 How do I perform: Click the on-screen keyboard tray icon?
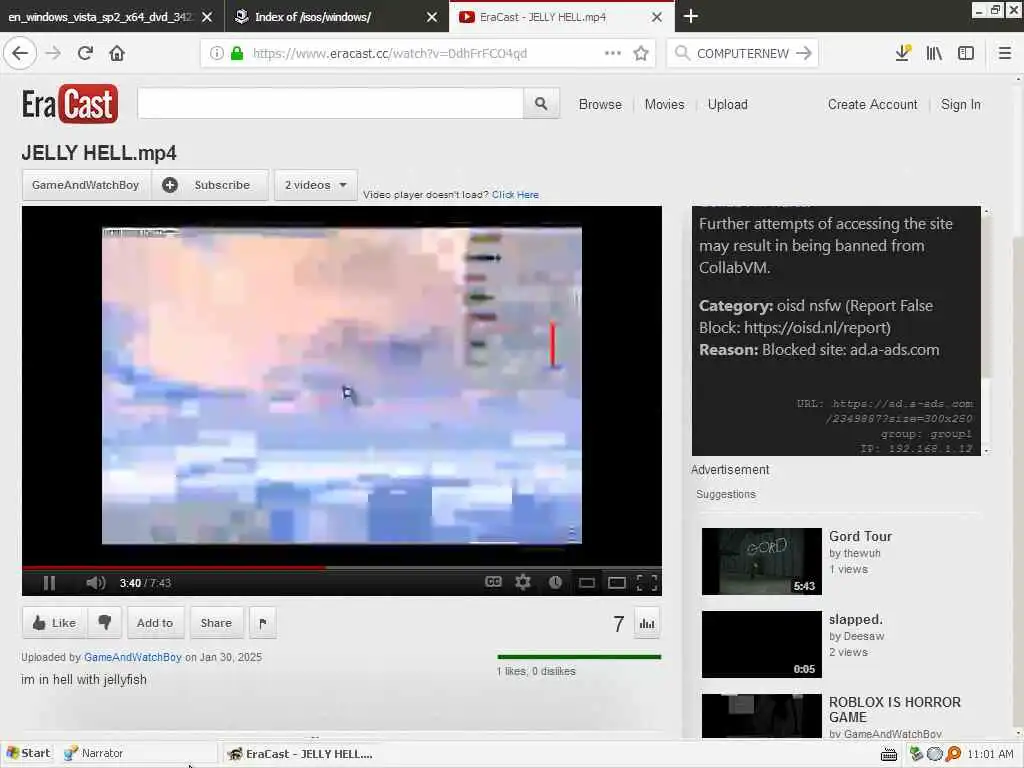(x=889, y=754)
